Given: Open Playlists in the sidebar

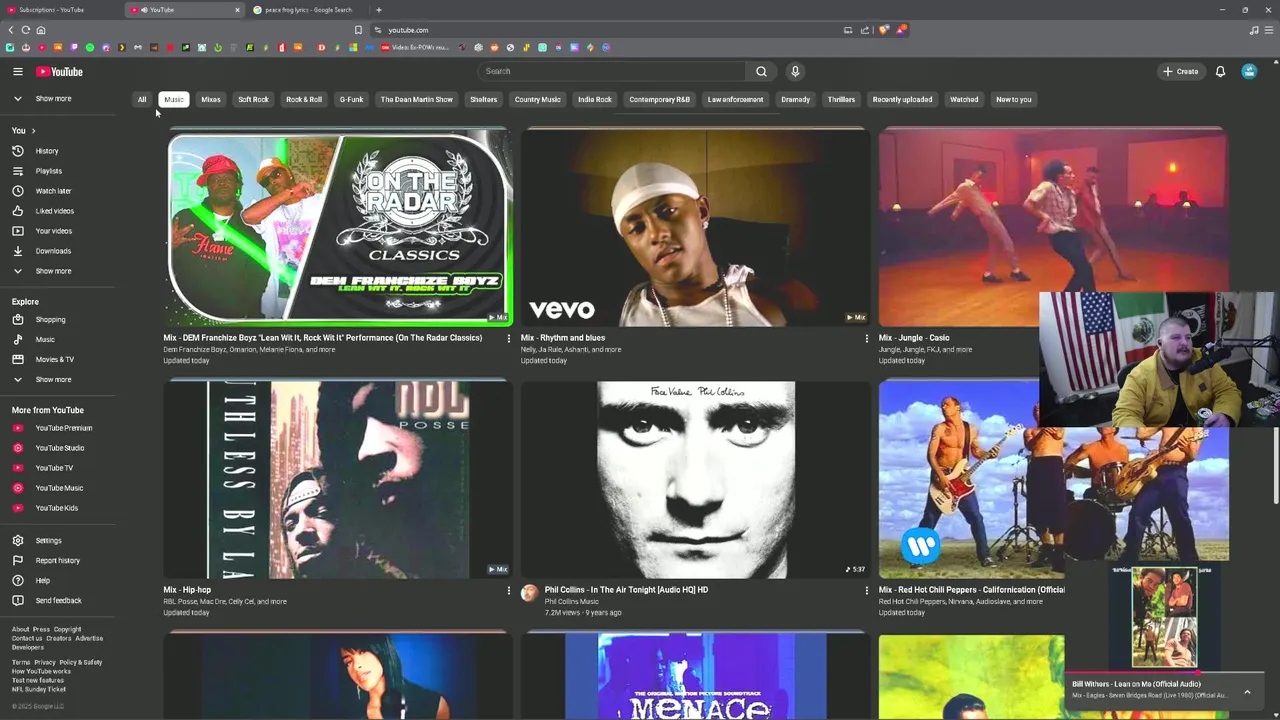Looking at the screenshot, I should pos(48,171).
